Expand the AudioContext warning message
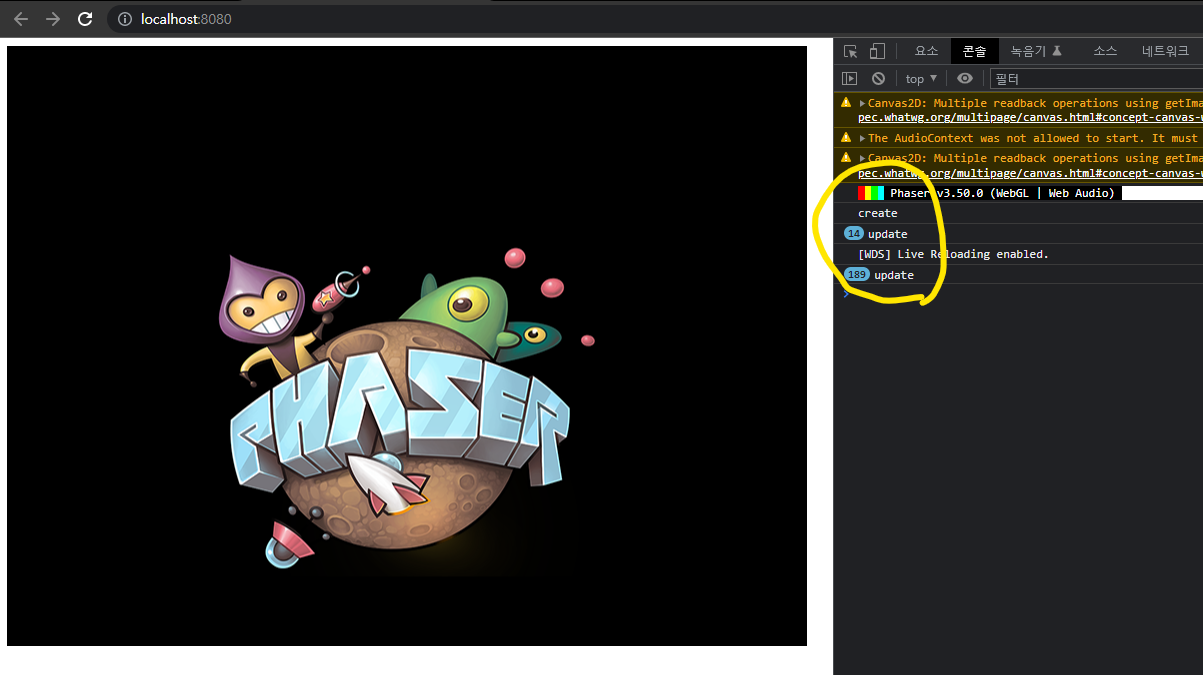The height and width of the screenshot is (675, 1203). click(862, 138)
